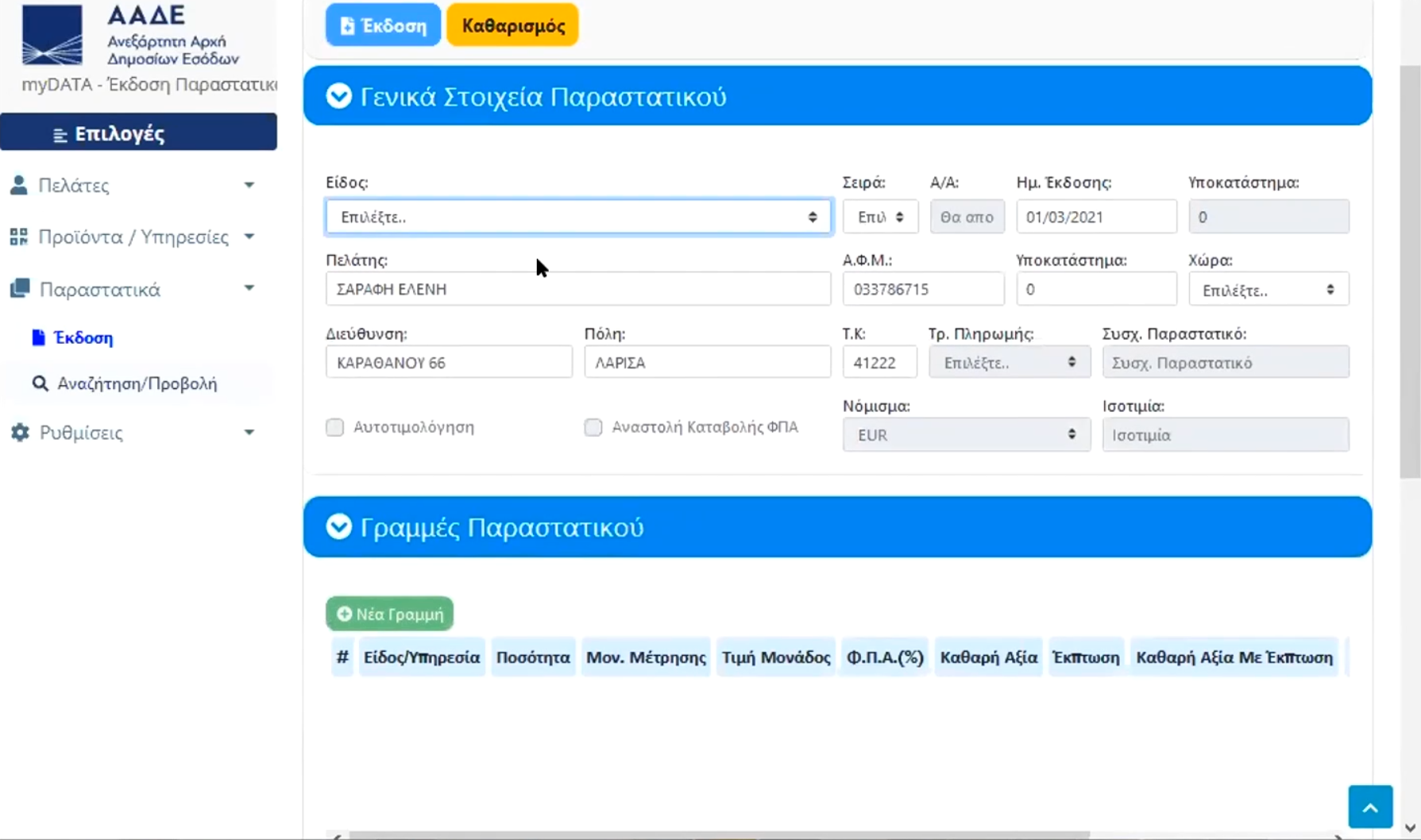
Task: Toggle the Επιλογές sidebar menu header
Action: coord(138,133)
